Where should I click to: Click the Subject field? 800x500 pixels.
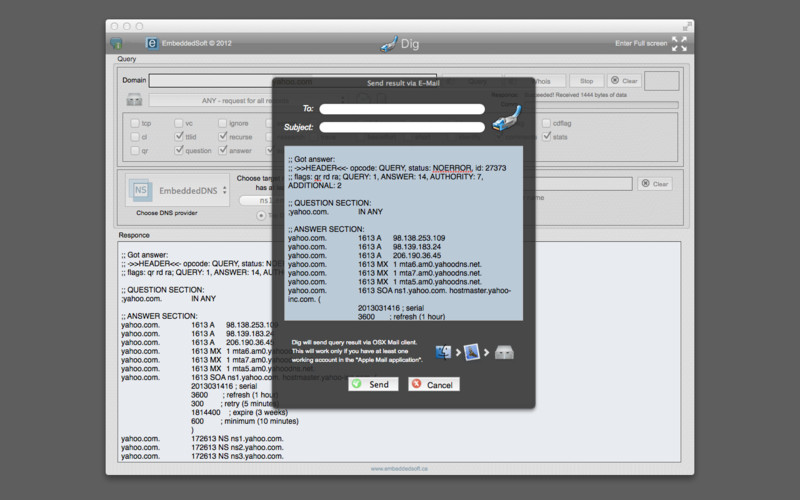click(x=402, y=127)
